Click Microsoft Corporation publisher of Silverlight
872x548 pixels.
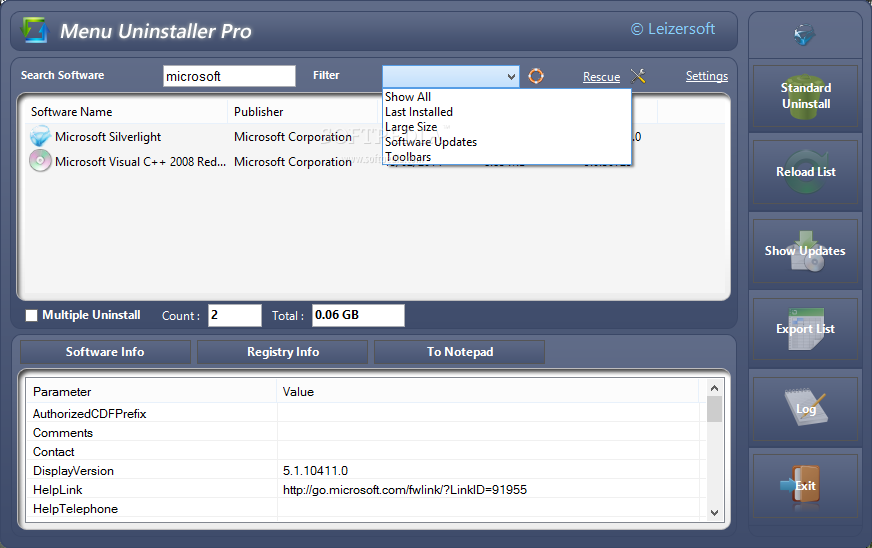click(293, 137)
